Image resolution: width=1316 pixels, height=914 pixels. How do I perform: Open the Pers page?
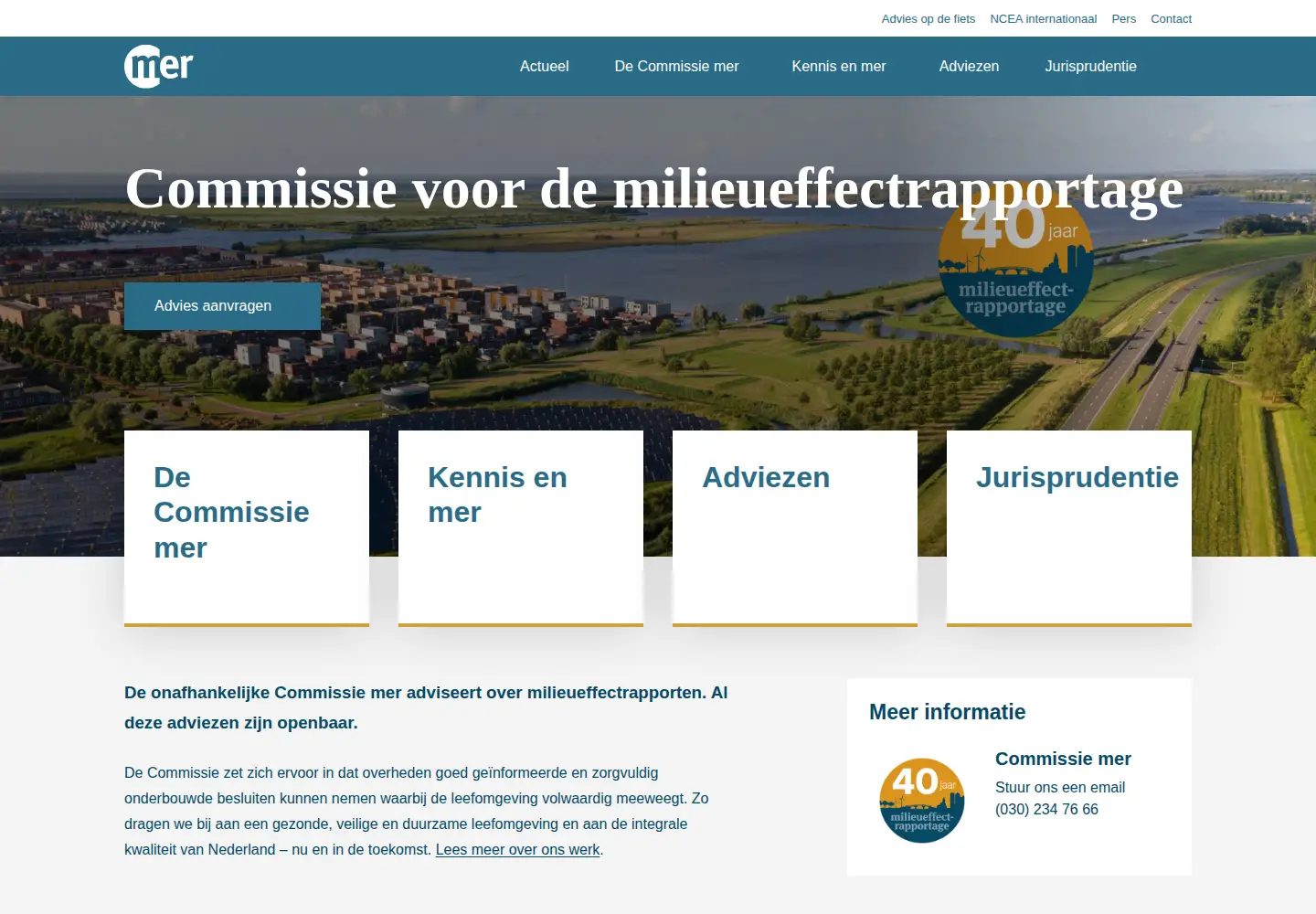[x=1123, y=18]
